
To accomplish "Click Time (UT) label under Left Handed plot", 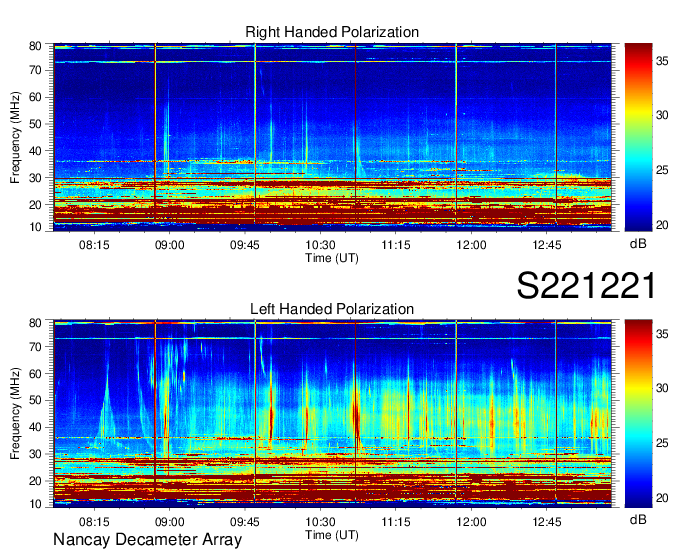I will tap(332, 535).
